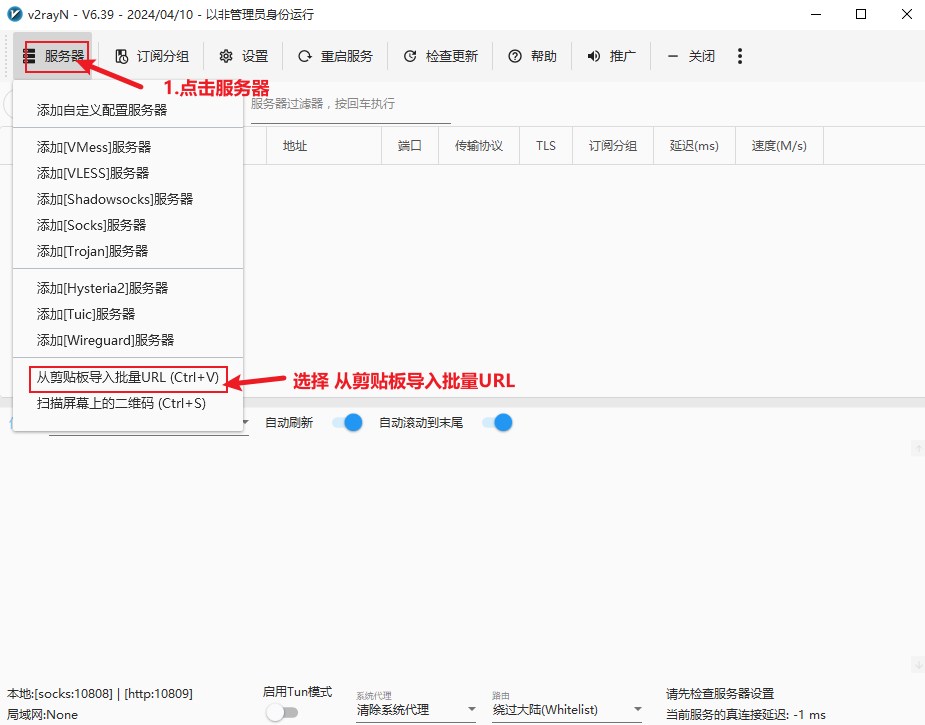The width and height of the screenshot is (925, 725).
Task: Click the 检查更新 icon
Action: point(410,56)
